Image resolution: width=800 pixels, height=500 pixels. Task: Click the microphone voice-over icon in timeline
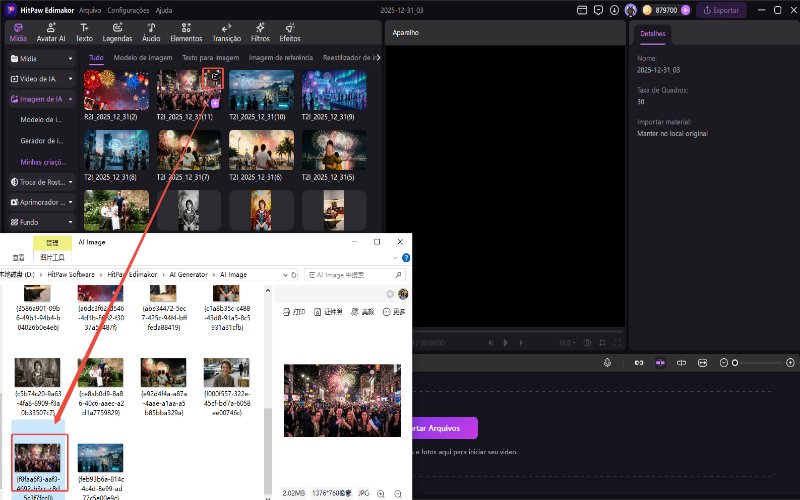(x=607, y=362)
